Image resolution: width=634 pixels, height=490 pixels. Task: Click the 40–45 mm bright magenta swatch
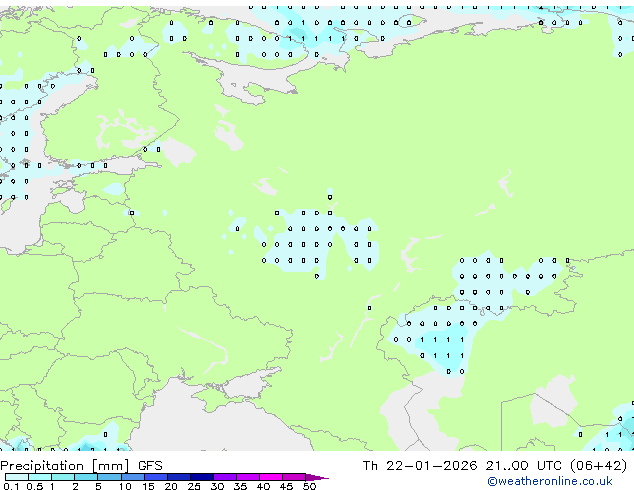pos(271,477)
